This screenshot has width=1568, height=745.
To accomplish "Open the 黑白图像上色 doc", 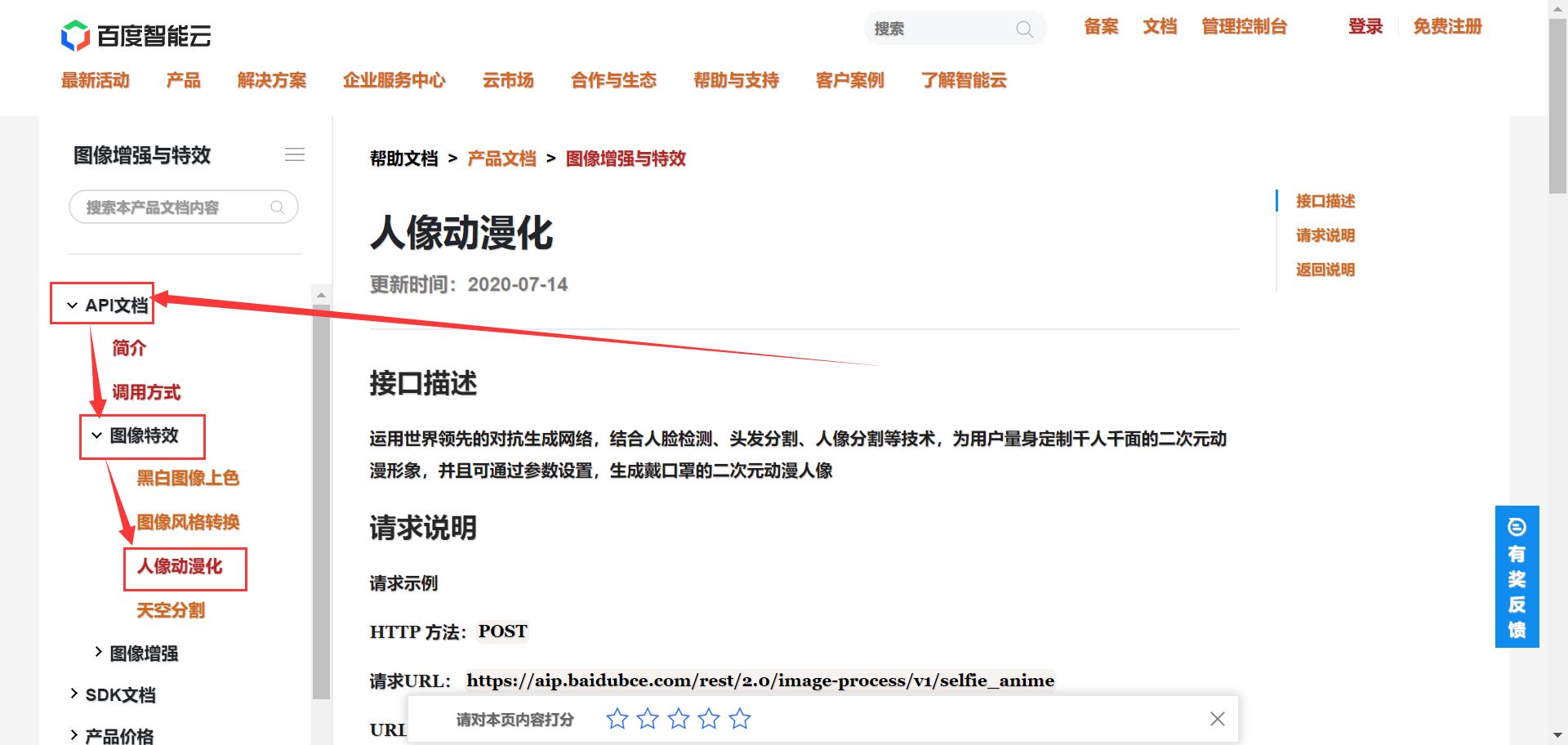I will [x=188, y=478].
